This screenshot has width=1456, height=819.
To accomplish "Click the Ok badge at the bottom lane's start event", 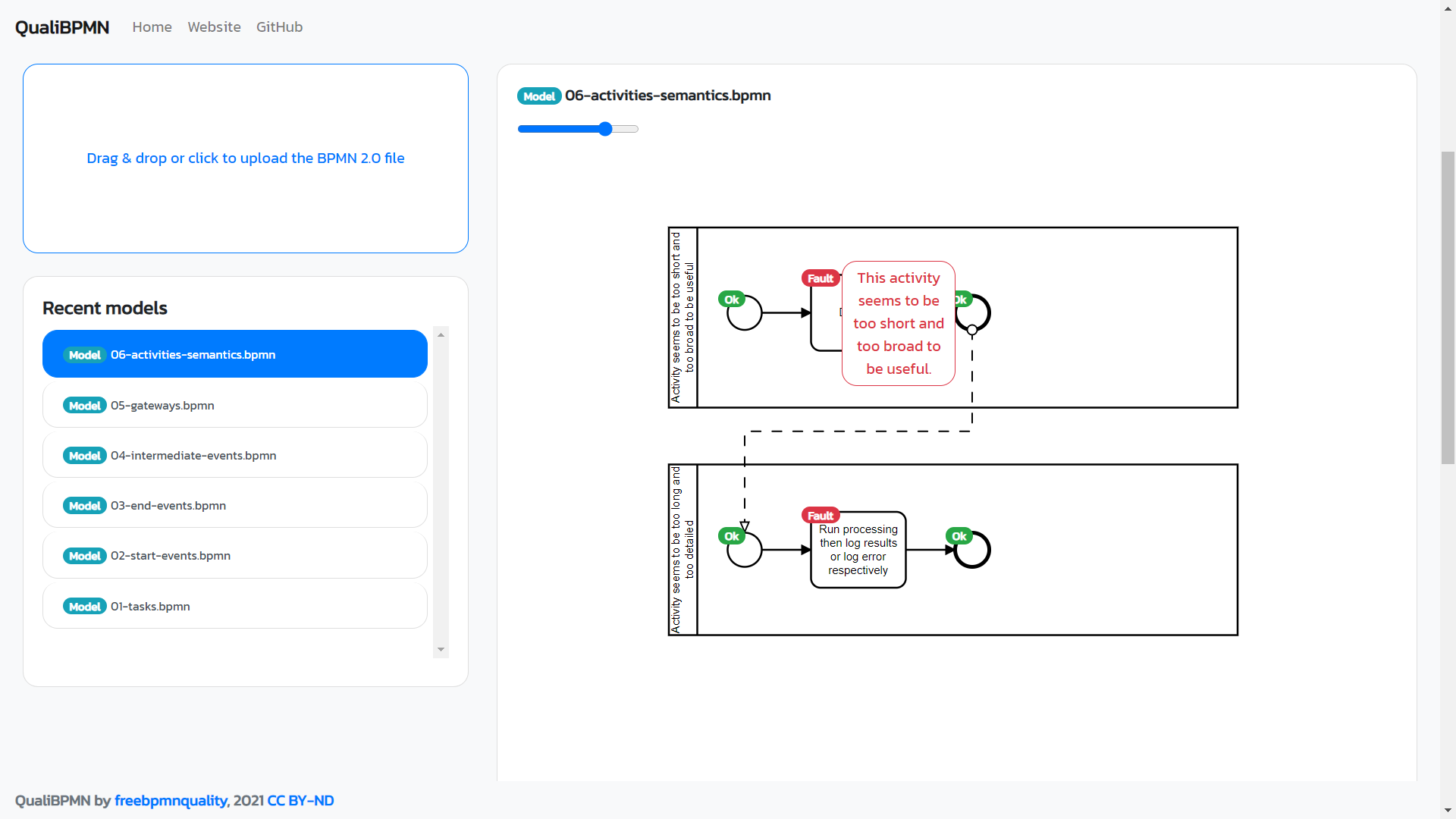I will 731,535.
